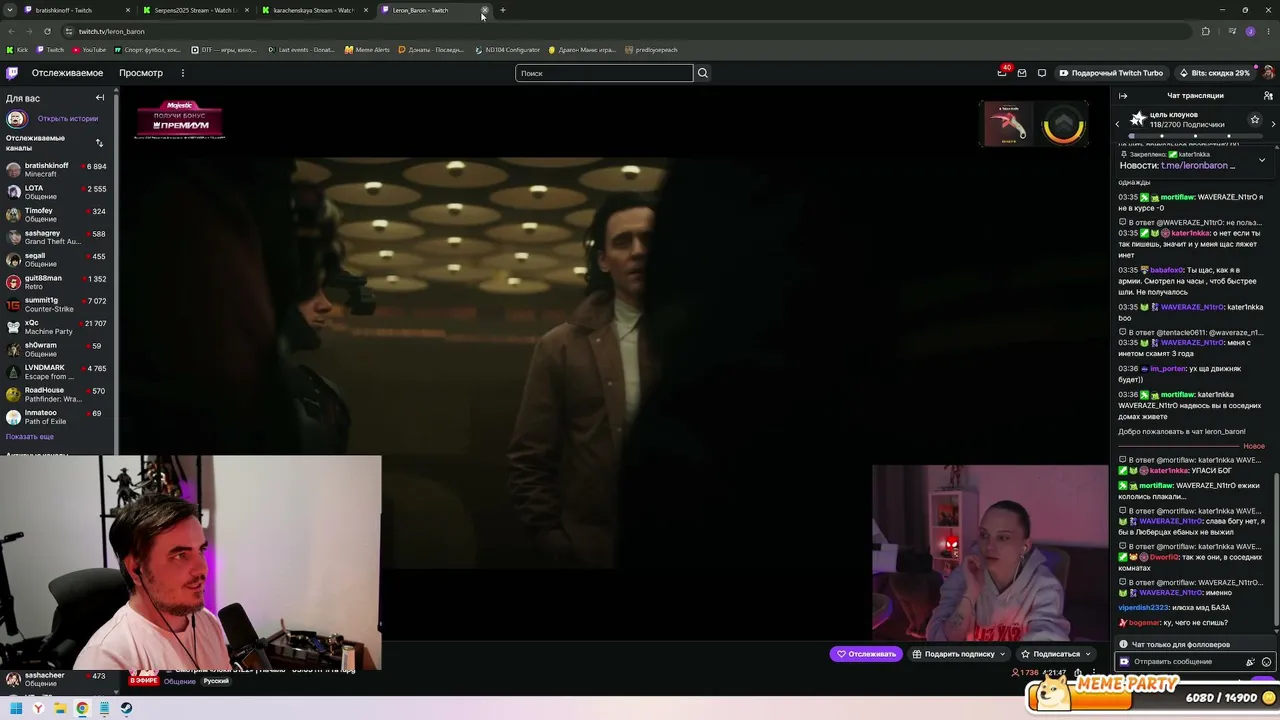Open the Dwarf10 username in chat
Screen dimensions: 1280x720
[1166, 557]
